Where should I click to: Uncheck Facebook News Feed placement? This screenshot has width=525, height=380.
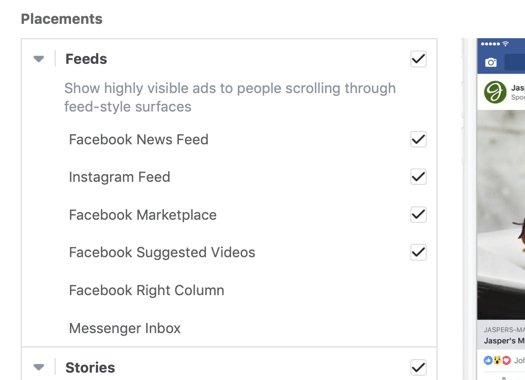coord(418,139)
